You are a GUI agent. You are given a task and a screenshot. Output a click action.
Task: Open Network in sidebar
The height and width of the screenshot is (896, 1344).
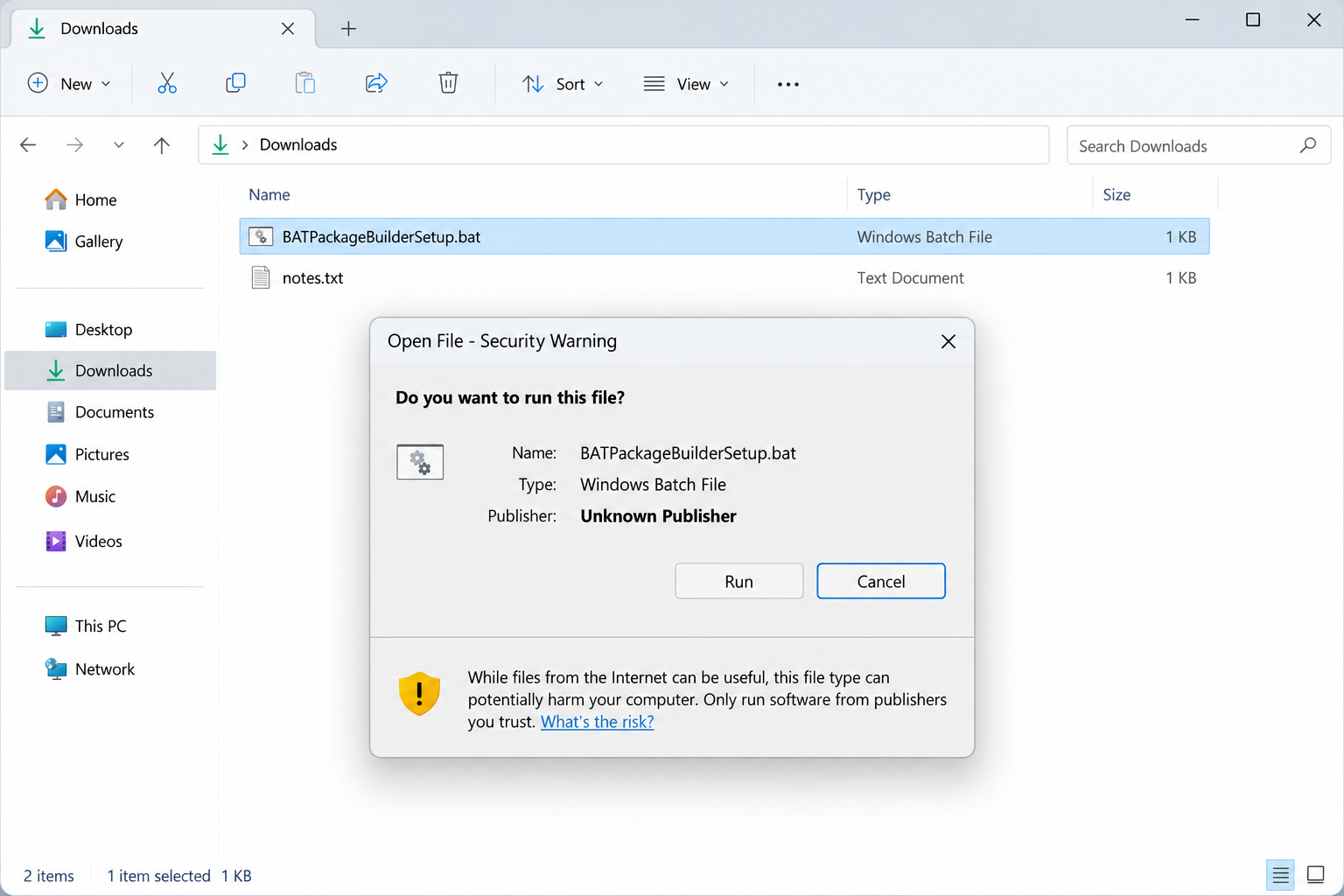pyautogui.click(x=104, y=669)
